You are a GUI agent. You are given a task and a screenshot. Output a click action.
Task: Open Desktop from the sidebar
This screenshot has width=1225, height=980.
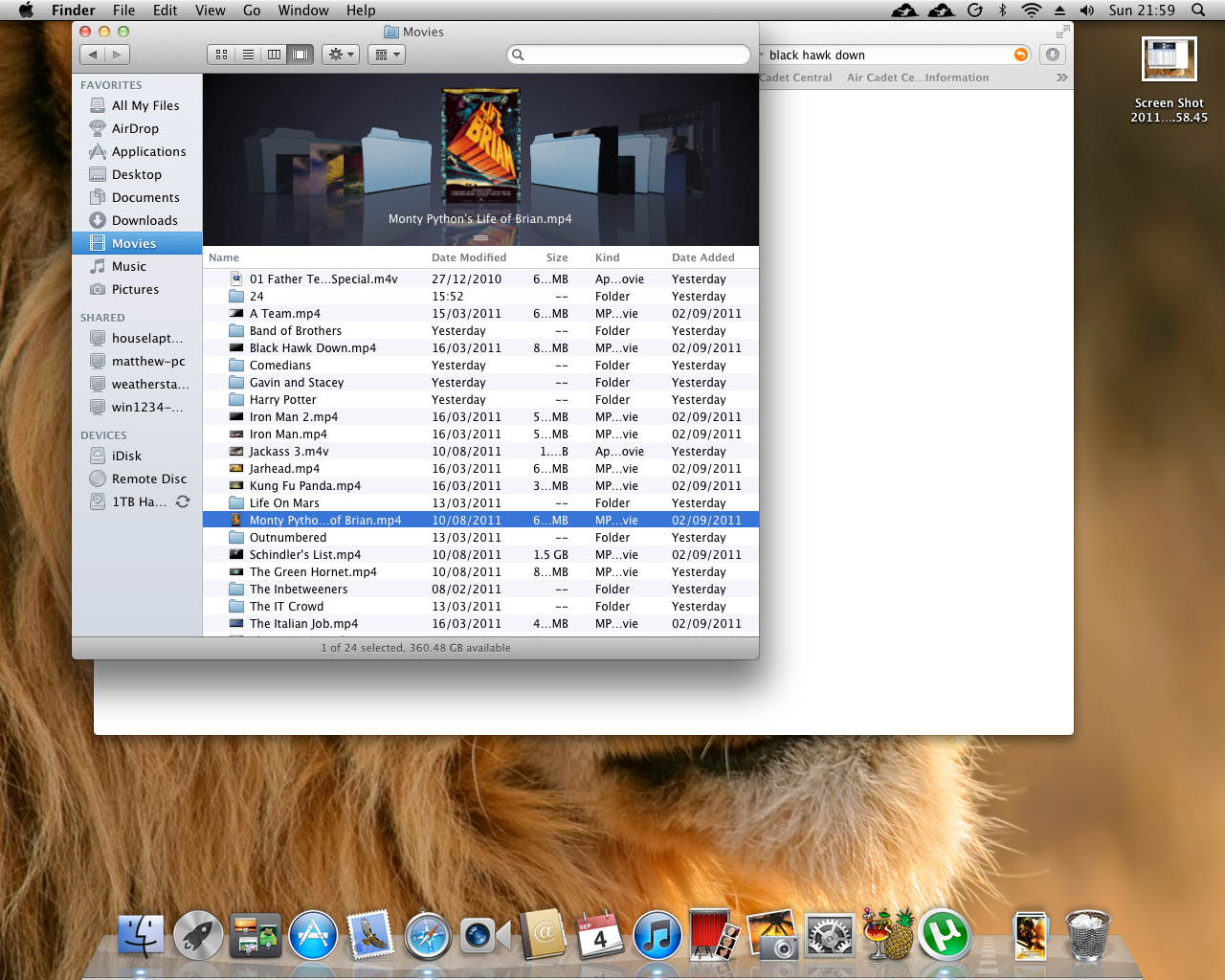pos(137,174)
